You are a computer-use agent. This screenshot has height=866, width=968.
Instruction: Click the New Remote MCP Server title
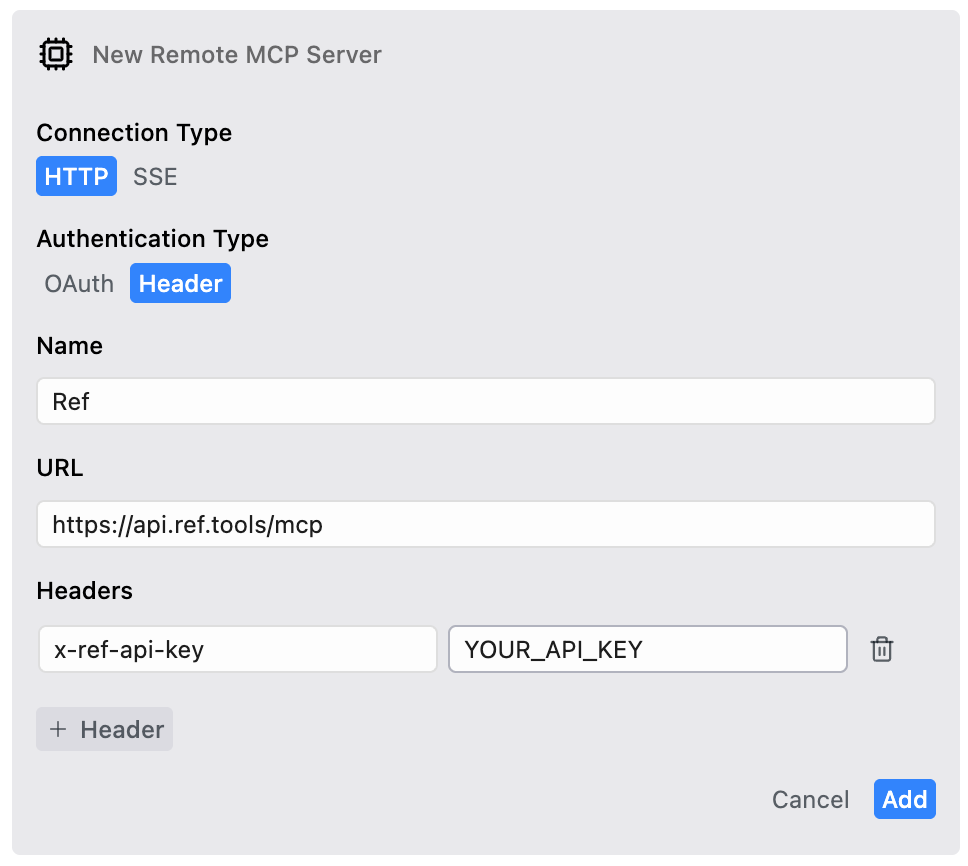click(237, 54)
